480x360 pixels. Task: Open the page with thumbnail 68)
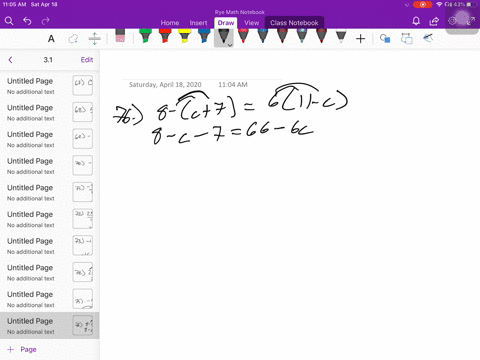(x=50, y=112)
